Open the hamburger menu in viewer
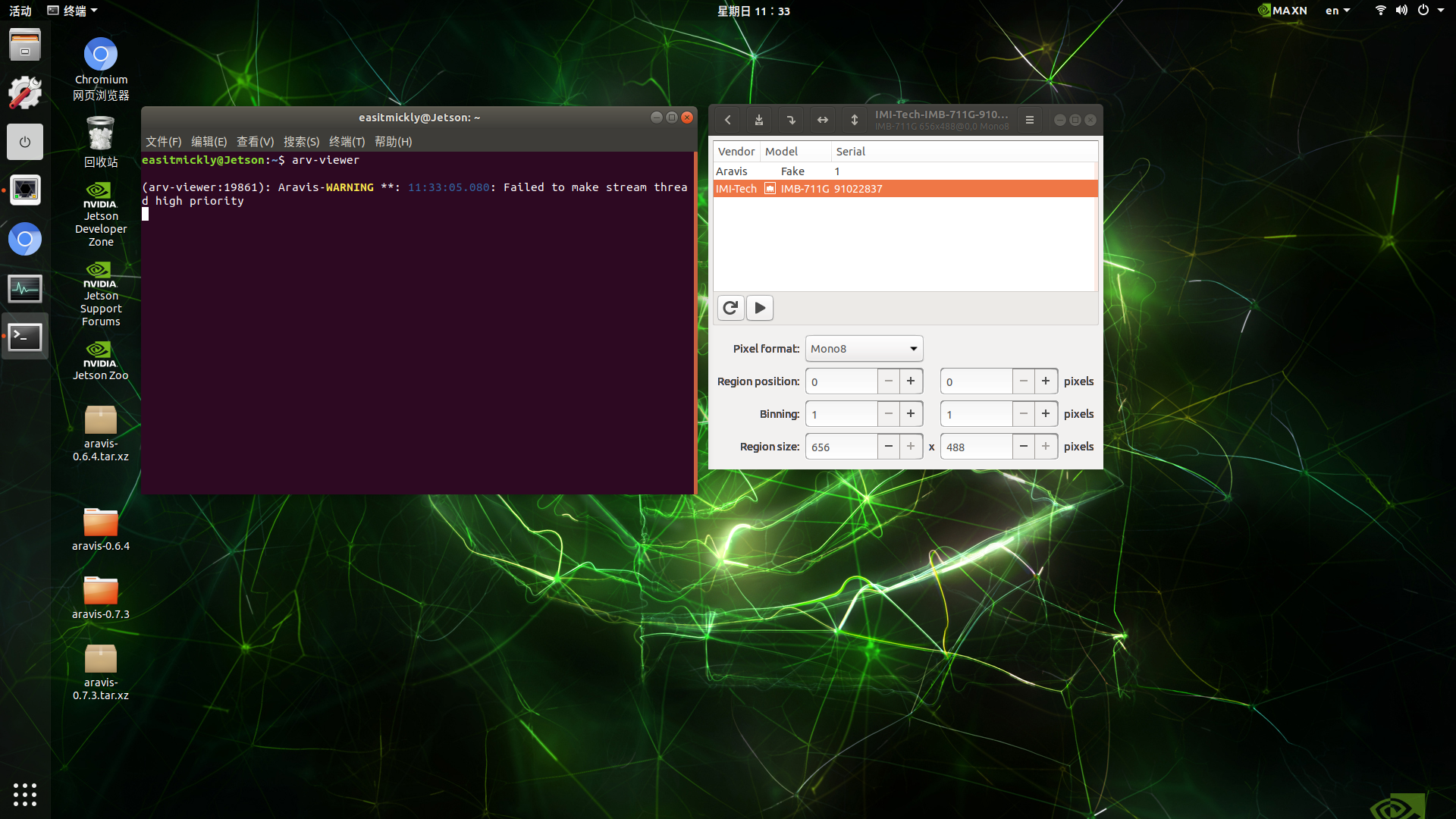The width and height of the screenshot is (1456, 819). 1030,120
